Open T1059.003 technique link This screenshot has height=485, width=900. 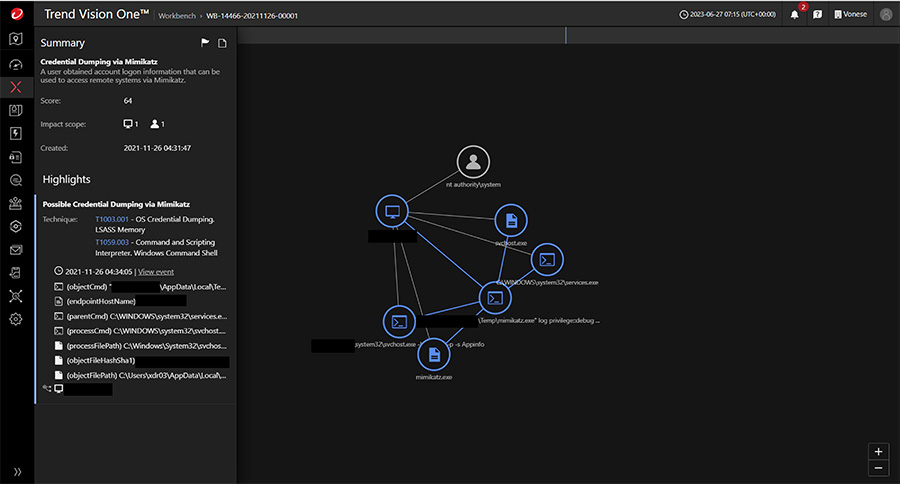(x=112, y=242)
